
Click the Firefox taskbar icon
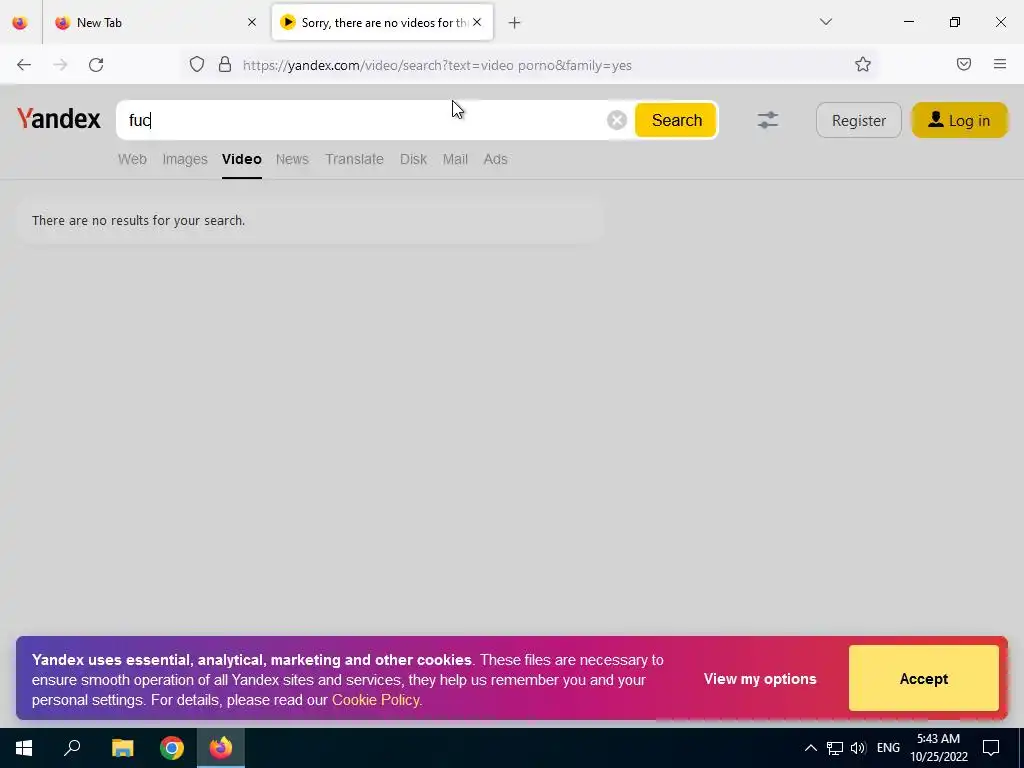pyautogui.click(x=221, y=748)
